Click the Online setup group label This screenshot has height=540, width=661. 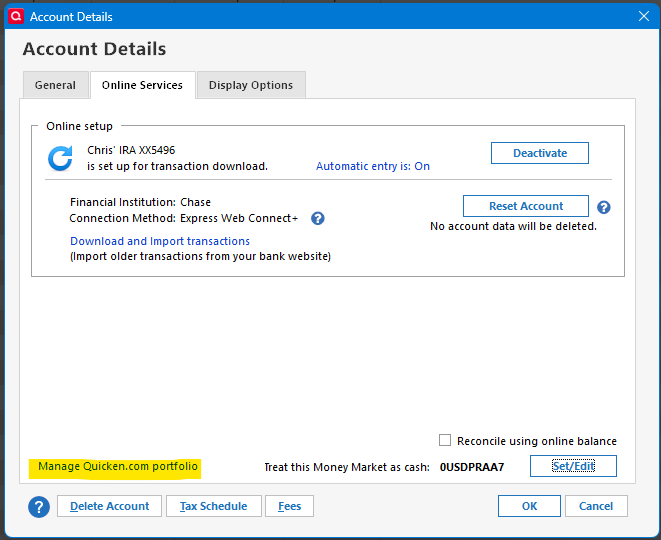click(79, 126)
